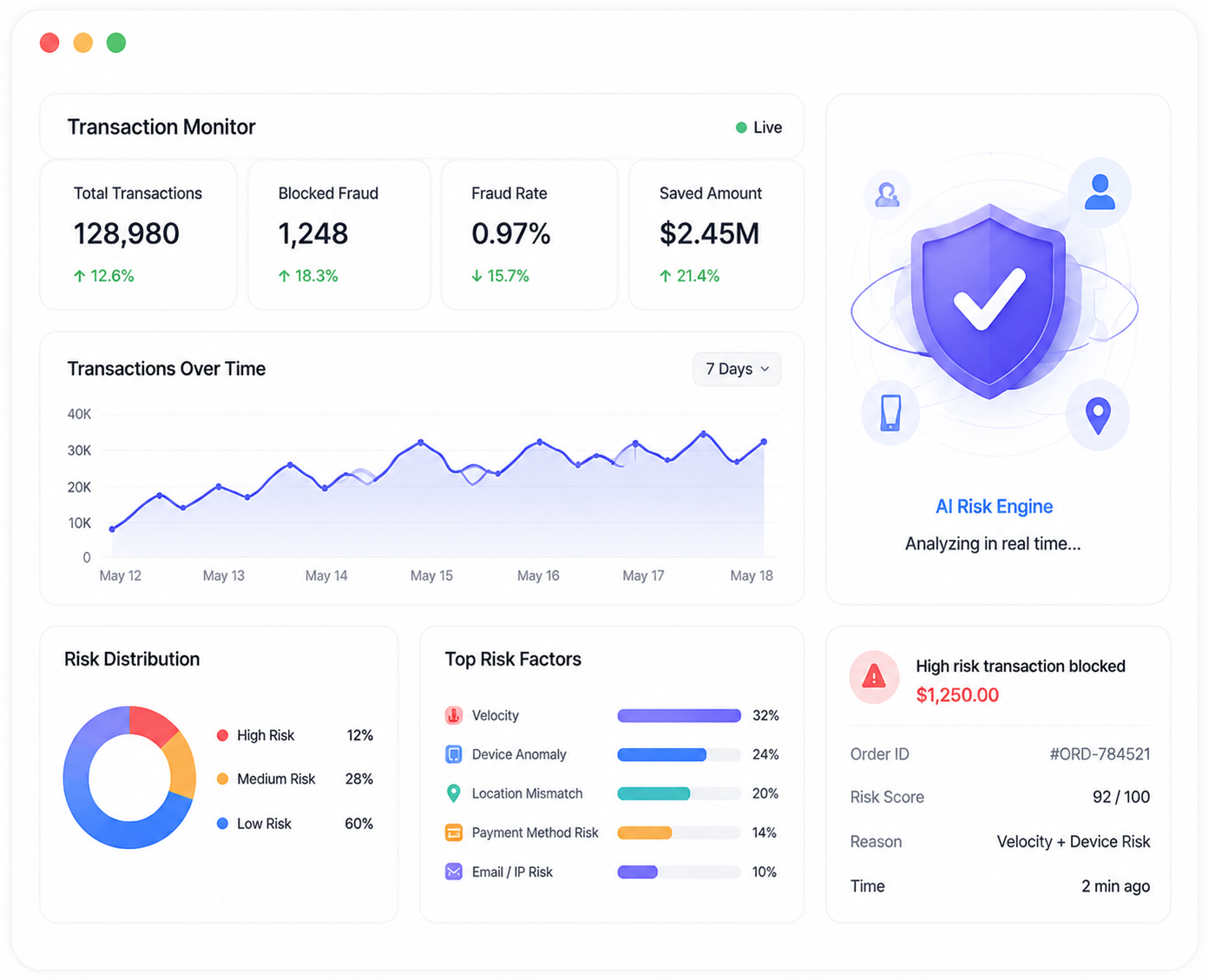Click the up arrow next to 12.6%

[80, 276]
